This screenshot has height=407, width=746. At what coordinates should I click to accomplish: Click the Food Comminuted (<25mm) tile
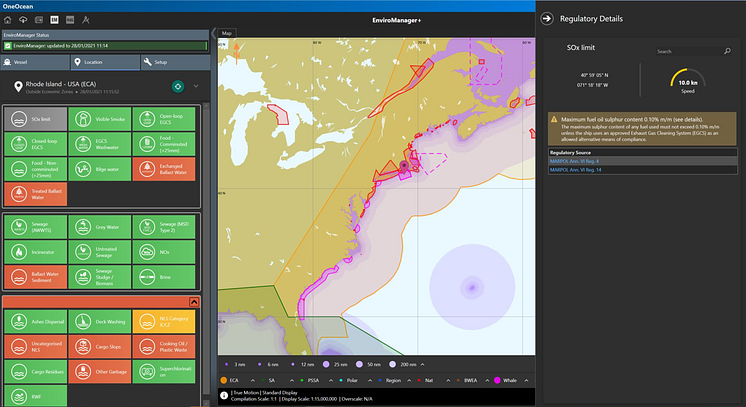coord(164,144)
